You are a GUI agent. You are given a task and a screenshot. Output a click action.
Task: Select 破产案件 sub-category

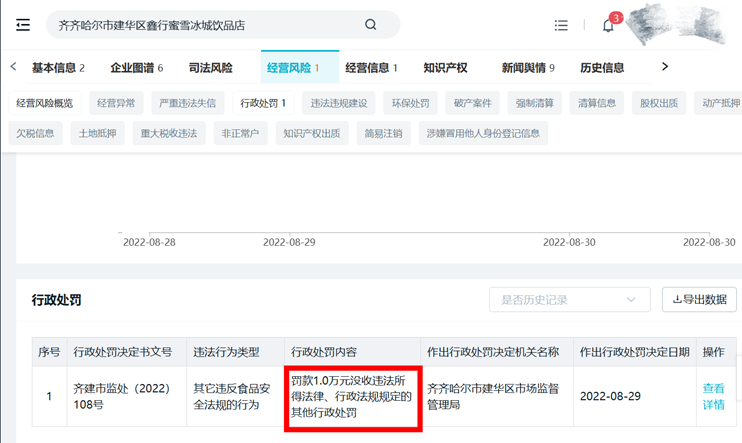(x=472, y=103)
